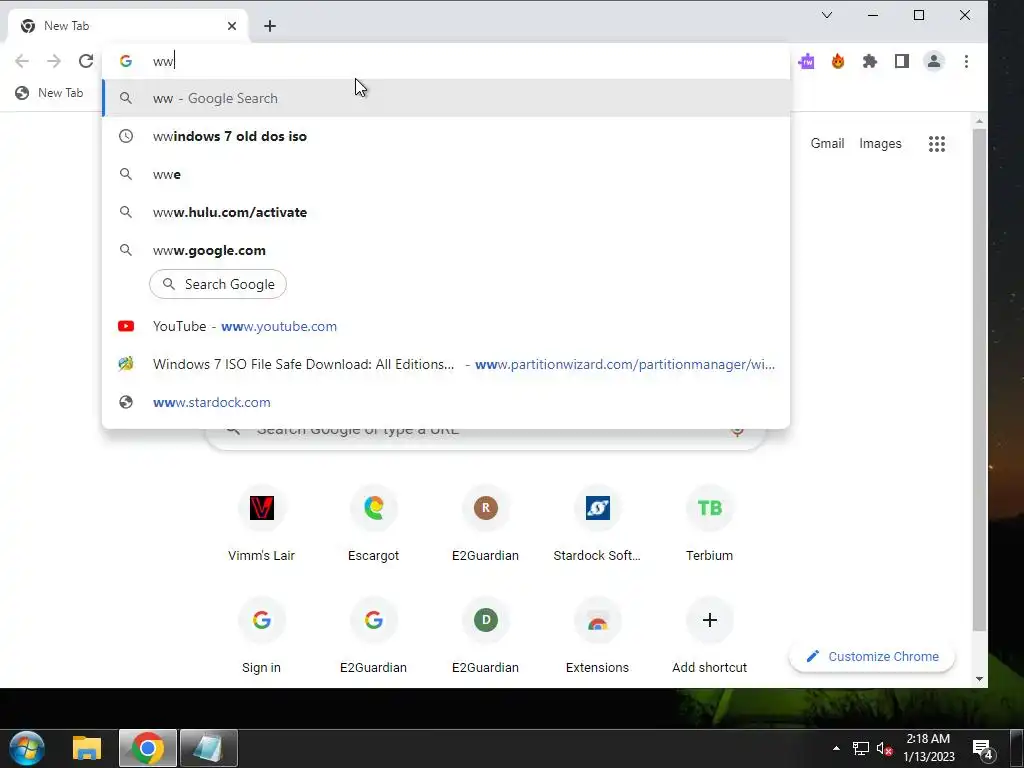This screenshot has width=1024, height=768.
Task: Open the notepad app in the taskbar
Action: [209, 748]
